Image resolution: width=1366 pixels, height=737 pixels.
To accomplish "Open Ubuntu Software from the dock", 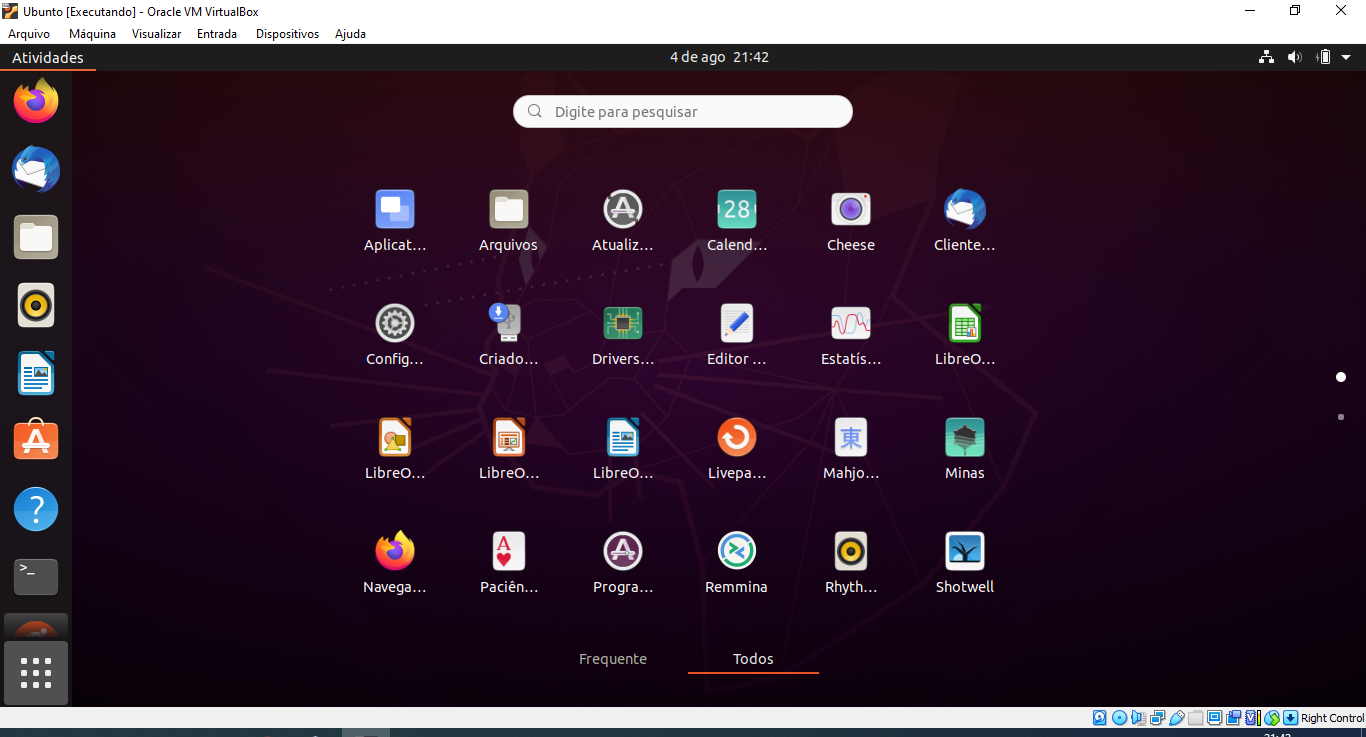I will pyautogui.click(x=36, y=440).
